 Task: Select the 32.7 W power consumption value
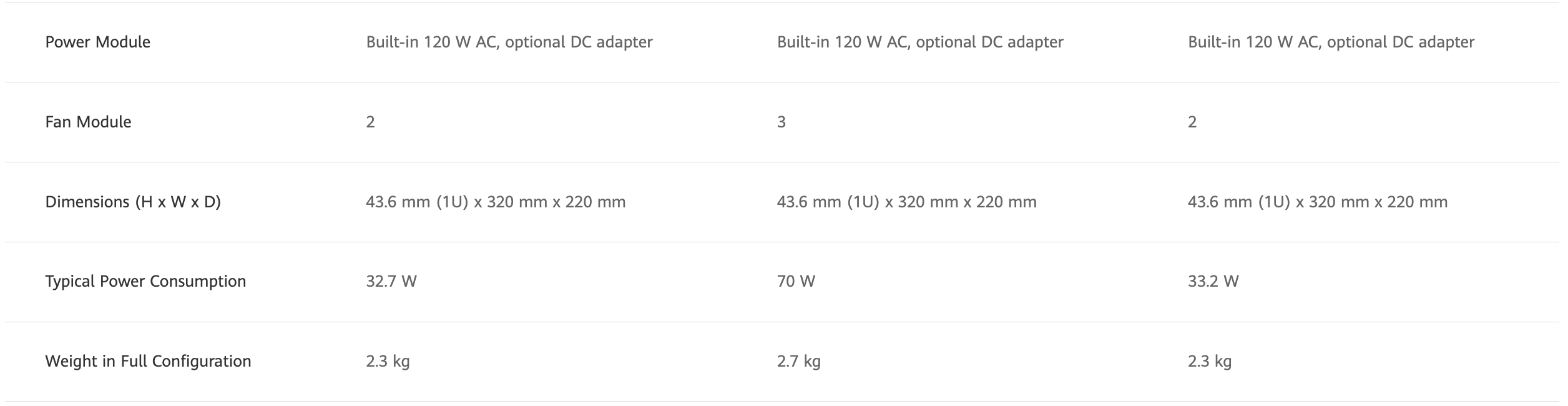[x=391, y=281]
